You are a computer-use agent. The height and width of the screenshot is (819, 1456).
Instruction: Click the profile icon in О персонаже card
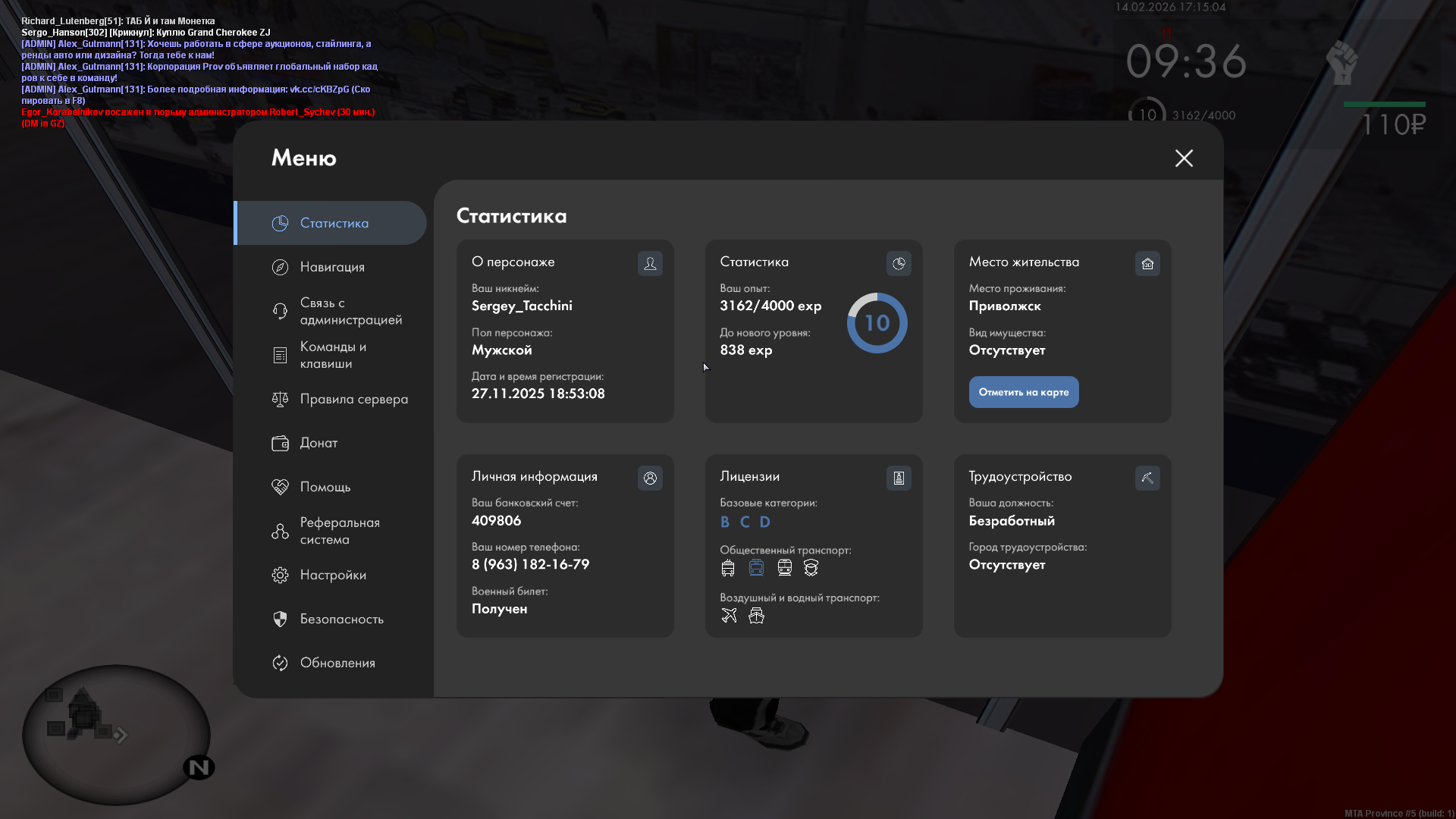tap(650, 263)
